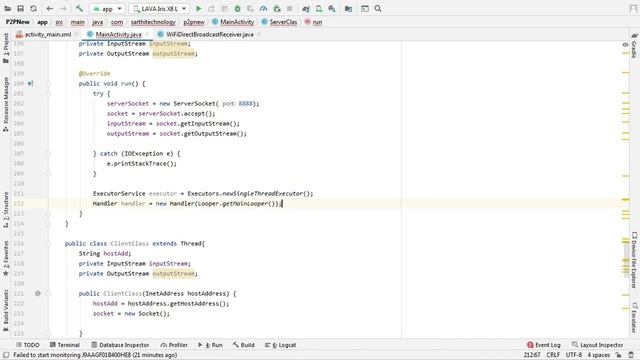Click the Project Structure toolbar icon
Image resolution: width=640 pixels, height=360 pixels.
pos(348,9)
